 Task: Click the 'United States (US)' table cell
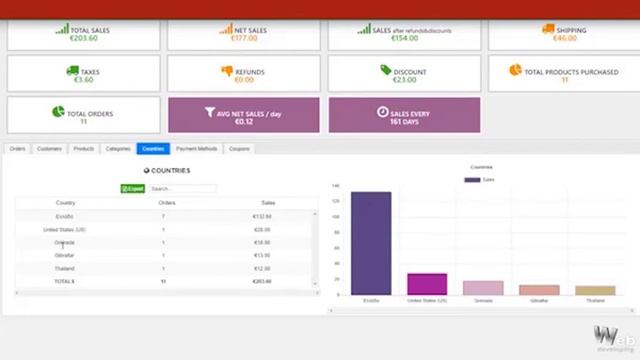pos(64,230)
